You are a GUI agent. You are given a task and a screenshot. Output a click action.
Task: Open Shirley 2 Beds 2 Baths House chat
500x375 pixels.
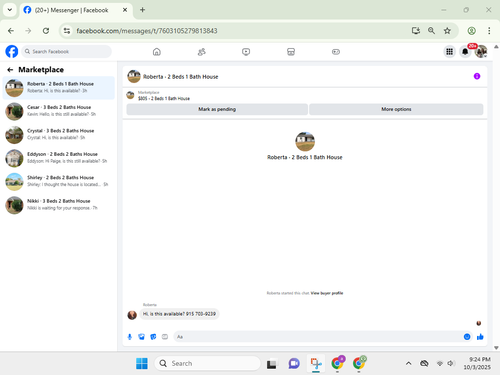[x=59, y=181]
